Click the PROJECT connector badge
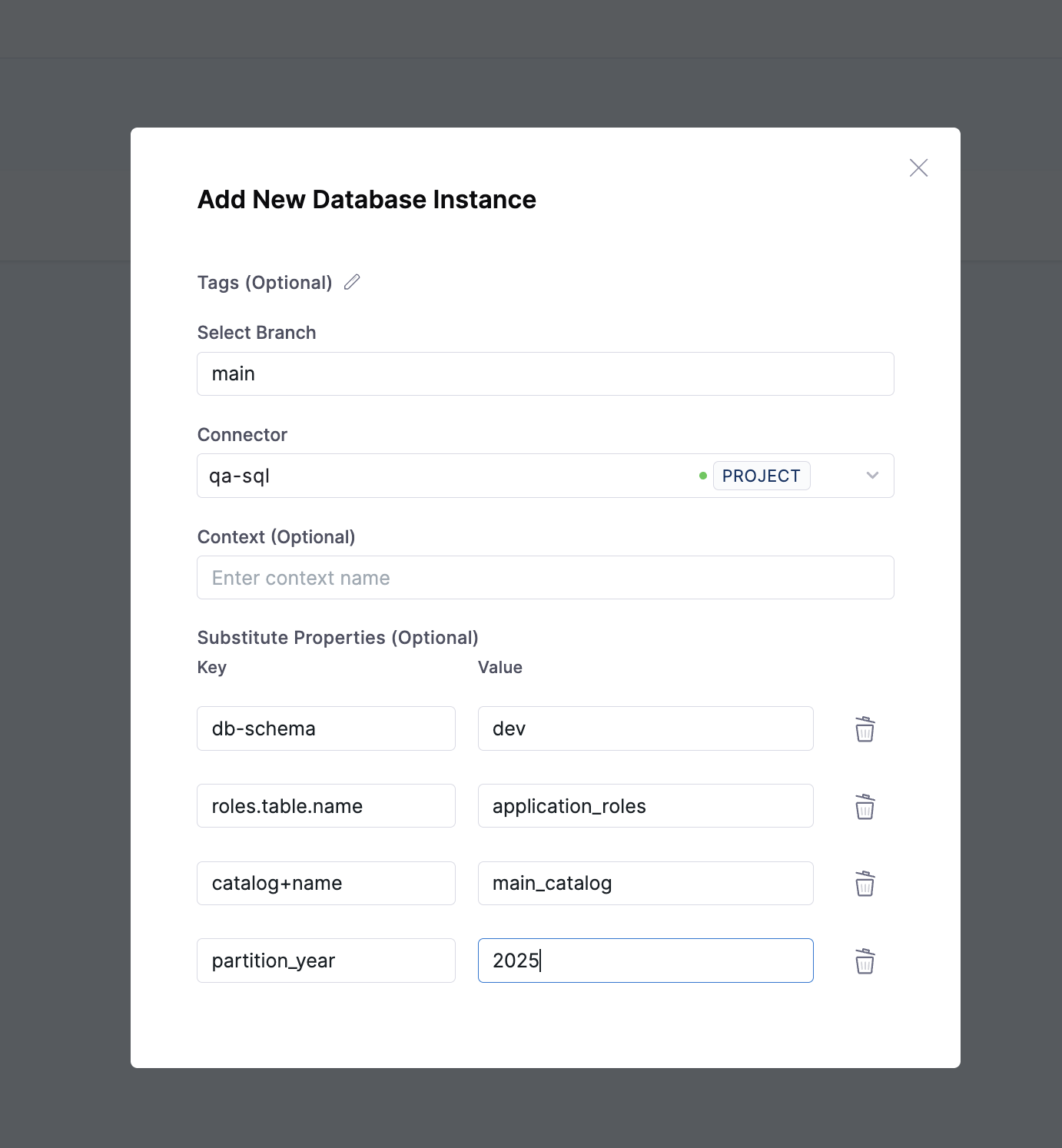Image resolution: width=1062 pixels, height=1148 pixels. point(762,476)
